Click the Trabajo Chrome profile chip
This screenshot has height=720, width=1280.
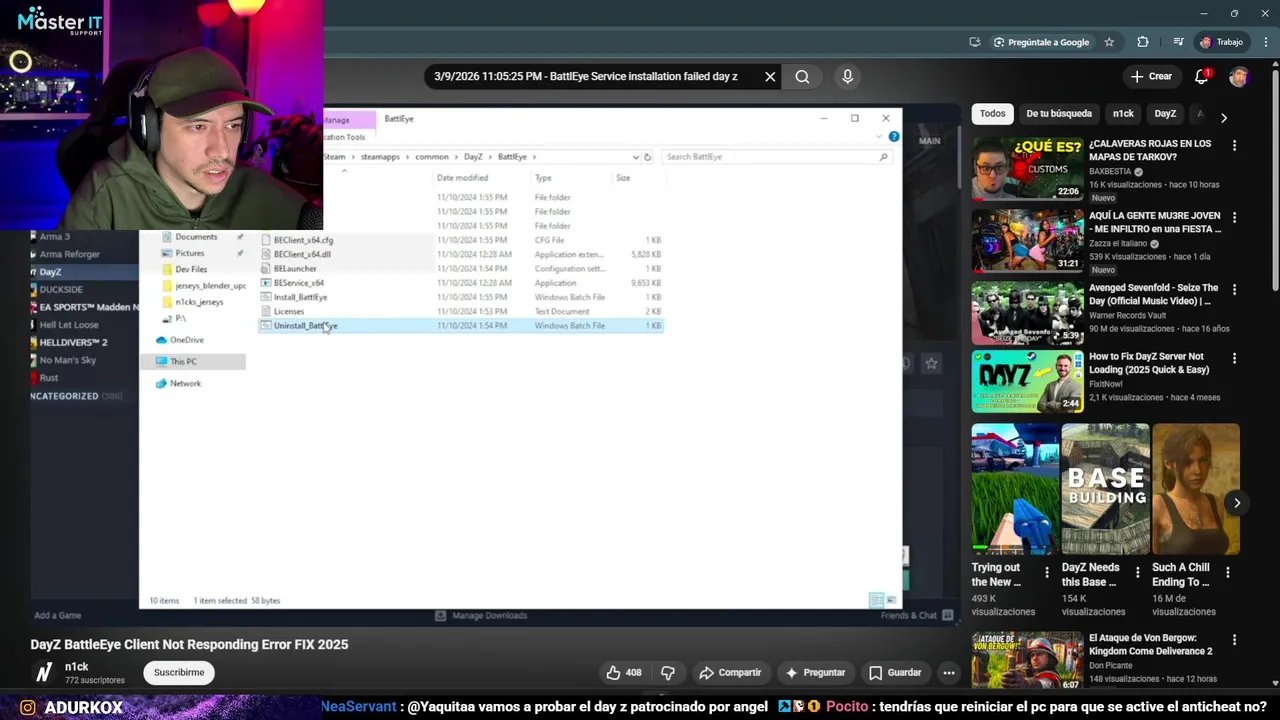click(1221, 42)
